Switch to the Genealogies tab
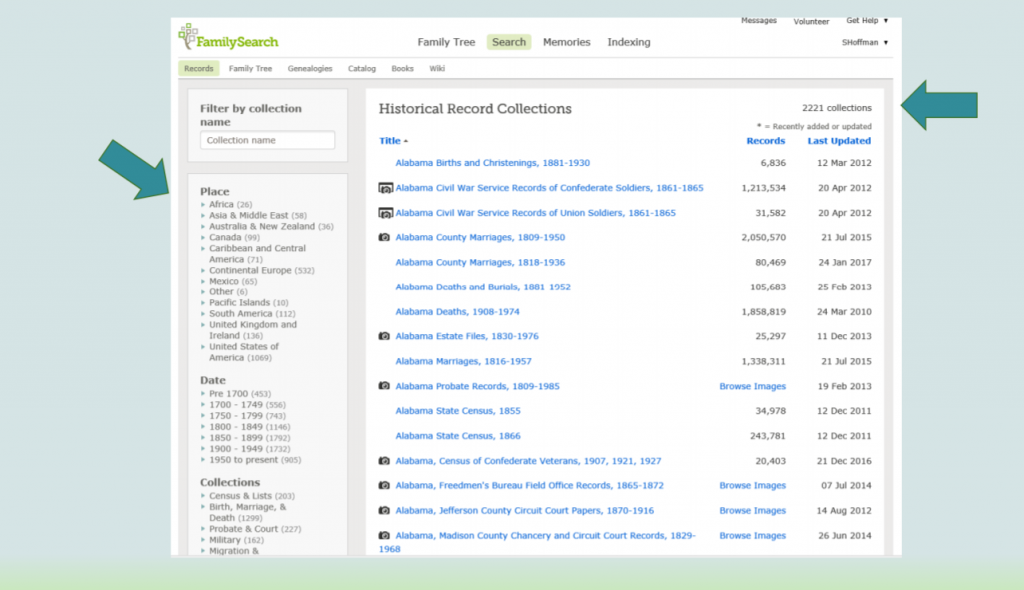The image size is (1024, 590). [x=310, y=69]
